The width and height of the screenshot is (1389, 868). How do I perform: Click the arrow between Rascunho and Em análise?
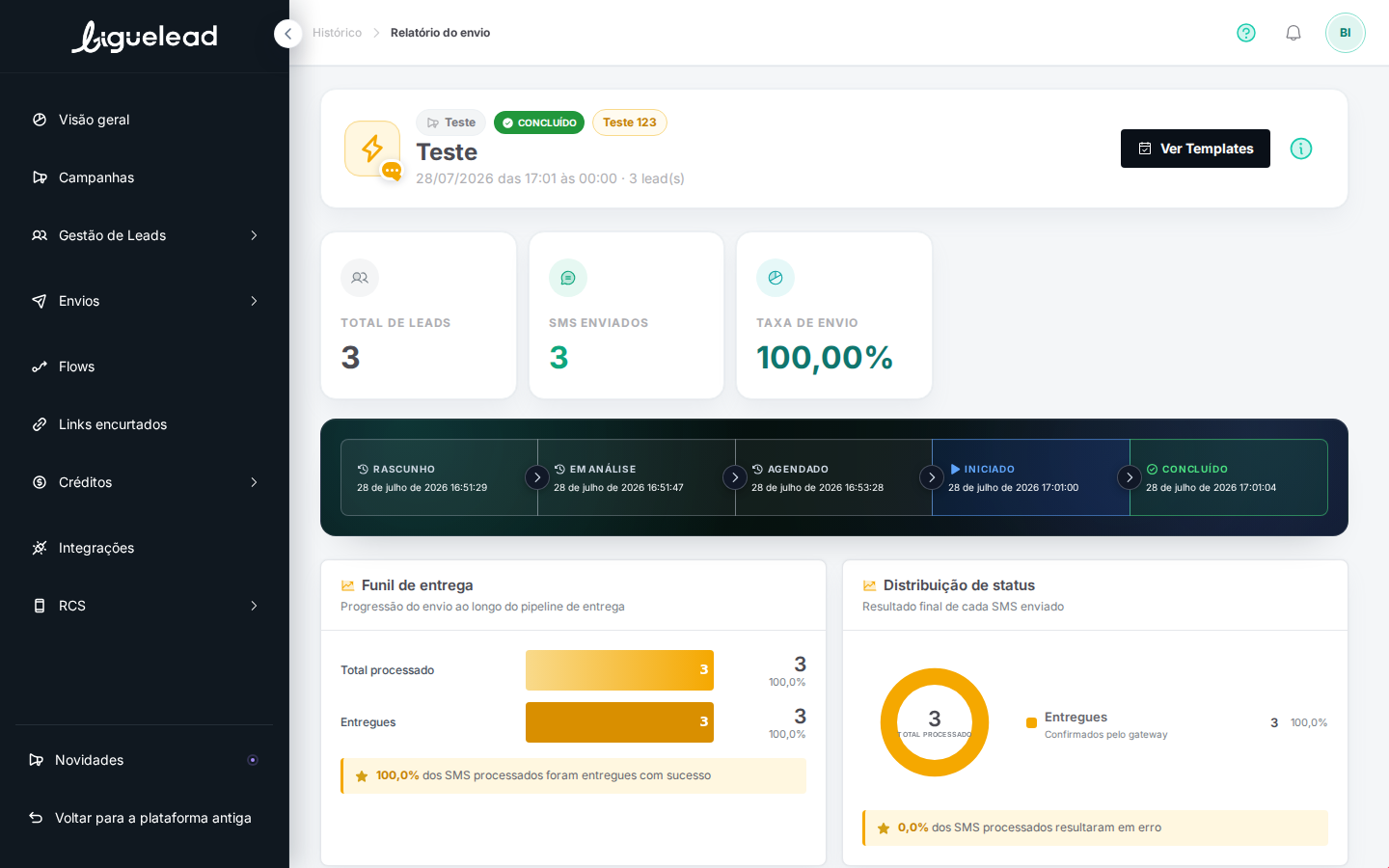tap(537, 477)
